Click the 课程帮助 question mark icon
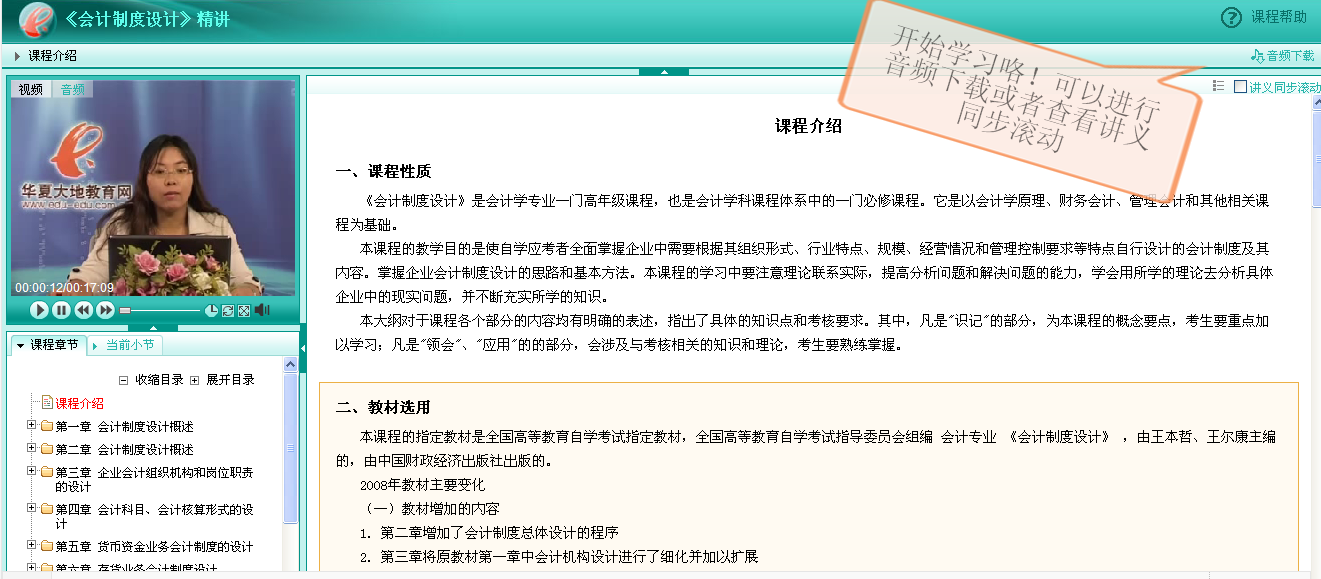The image size is (1321, 579). (x=1231, y=17)
